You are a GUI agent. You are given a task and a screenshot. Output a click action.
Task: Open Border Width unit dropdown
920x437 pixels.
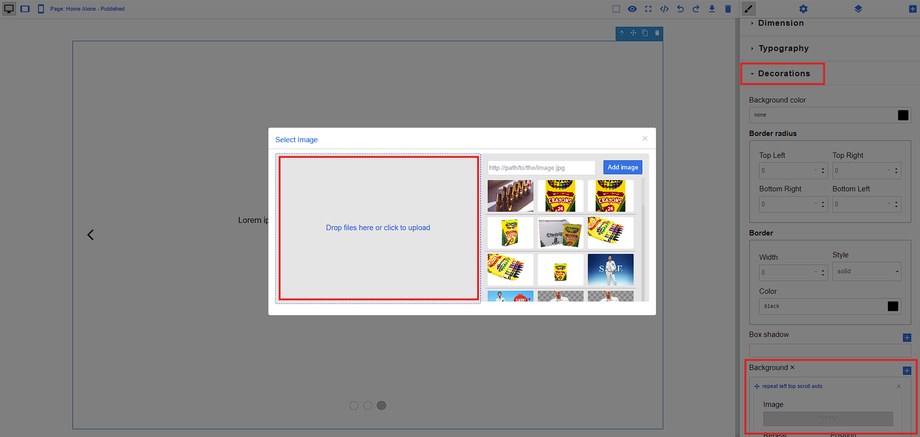(x=816, y=272)
